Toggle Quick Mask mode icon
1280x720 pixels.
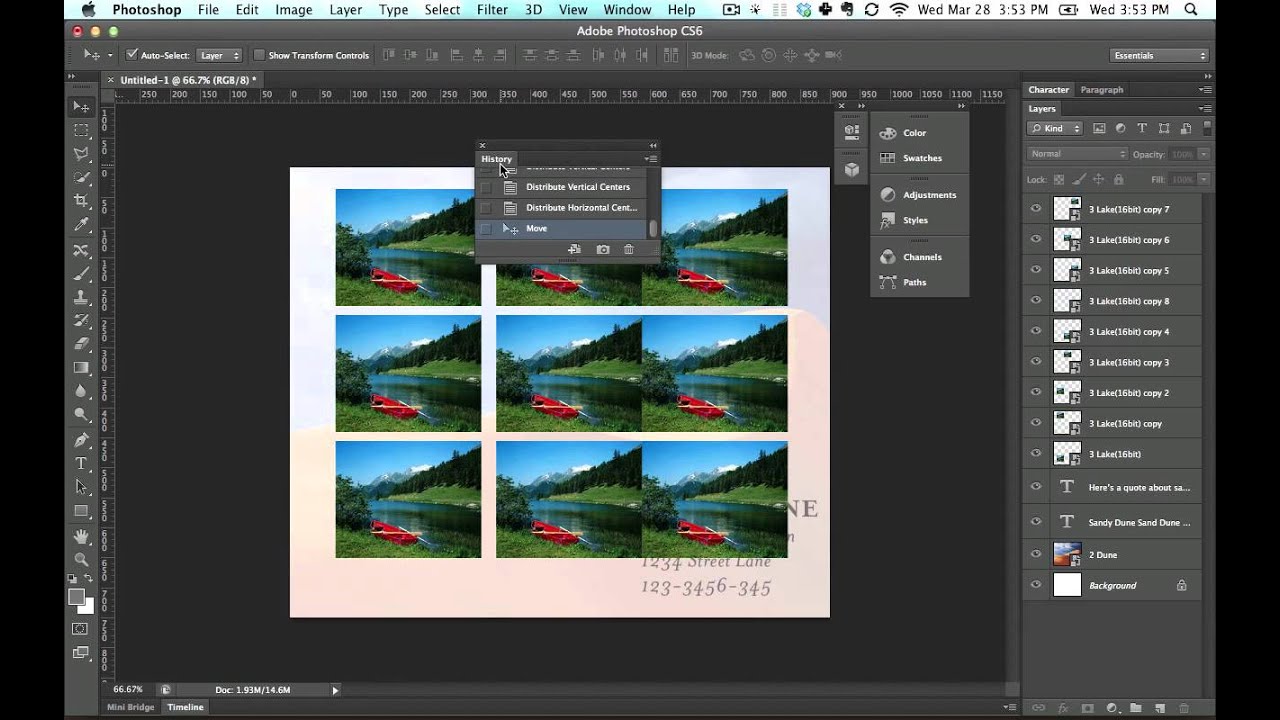(81, 629)
